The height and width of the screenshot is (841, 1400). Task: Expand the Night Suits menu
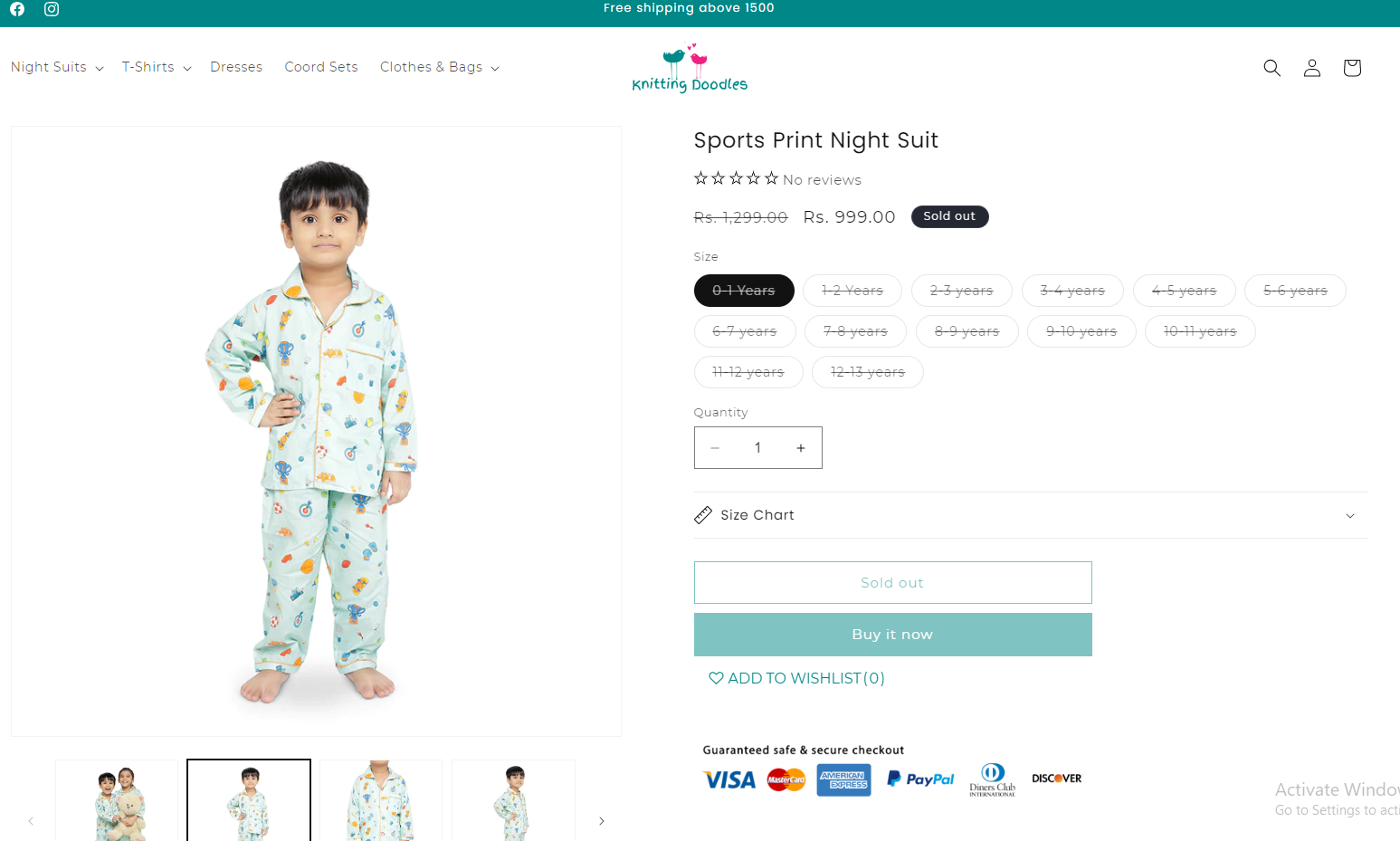click(x=57, y=67)
